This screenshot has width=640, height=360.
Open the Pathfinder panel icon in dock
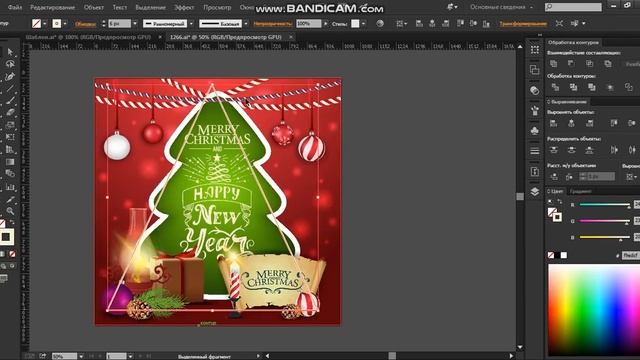point(535,70)
